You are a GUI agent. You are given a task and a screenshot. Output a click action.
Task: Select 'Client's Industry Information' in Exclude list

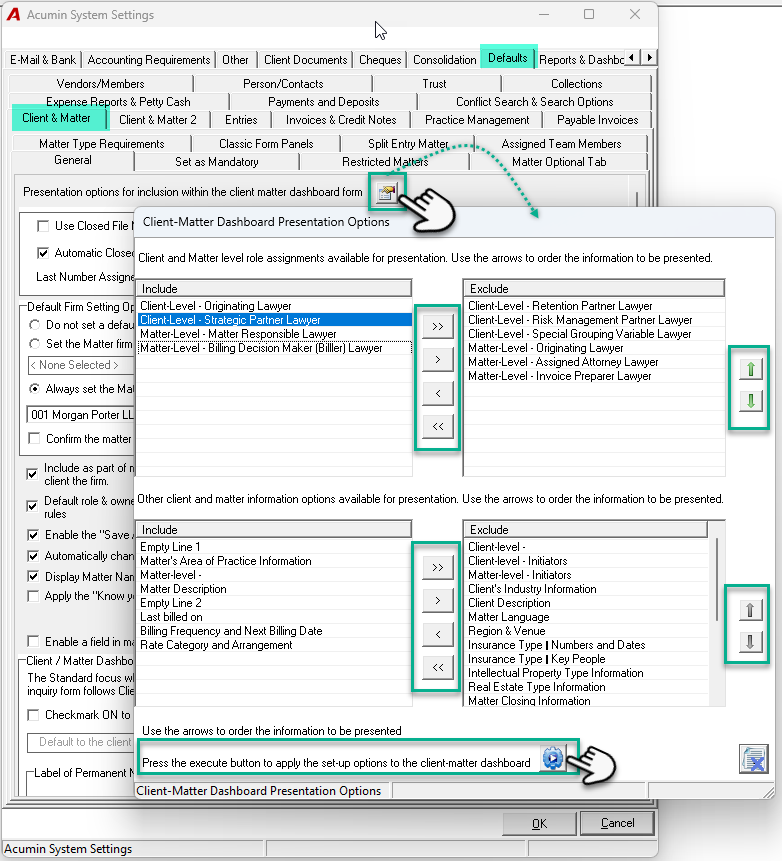tap(586, 589)
